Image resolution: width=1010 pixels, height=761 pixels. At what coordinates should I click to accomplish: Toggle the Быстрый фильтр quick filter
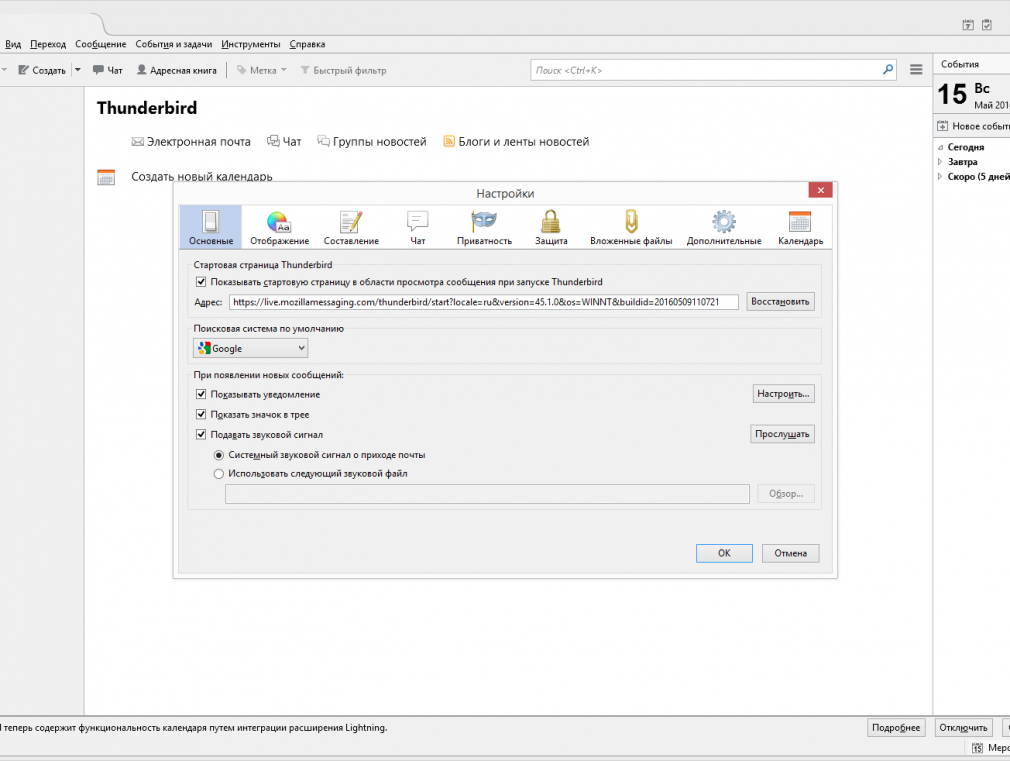343,70
